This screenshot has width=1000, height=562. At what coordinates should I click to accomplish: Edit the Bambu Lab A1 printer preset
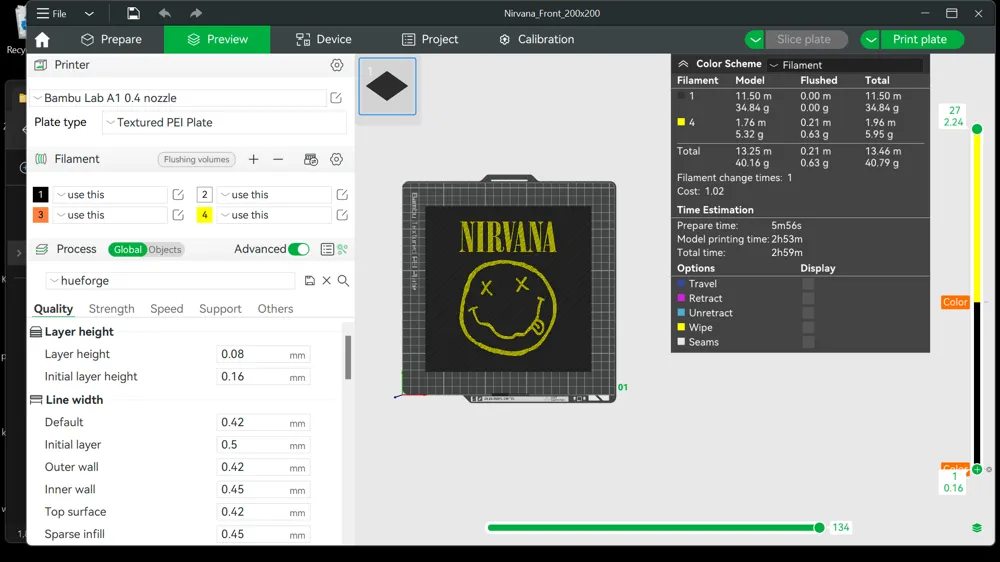(x=336, y=98)
